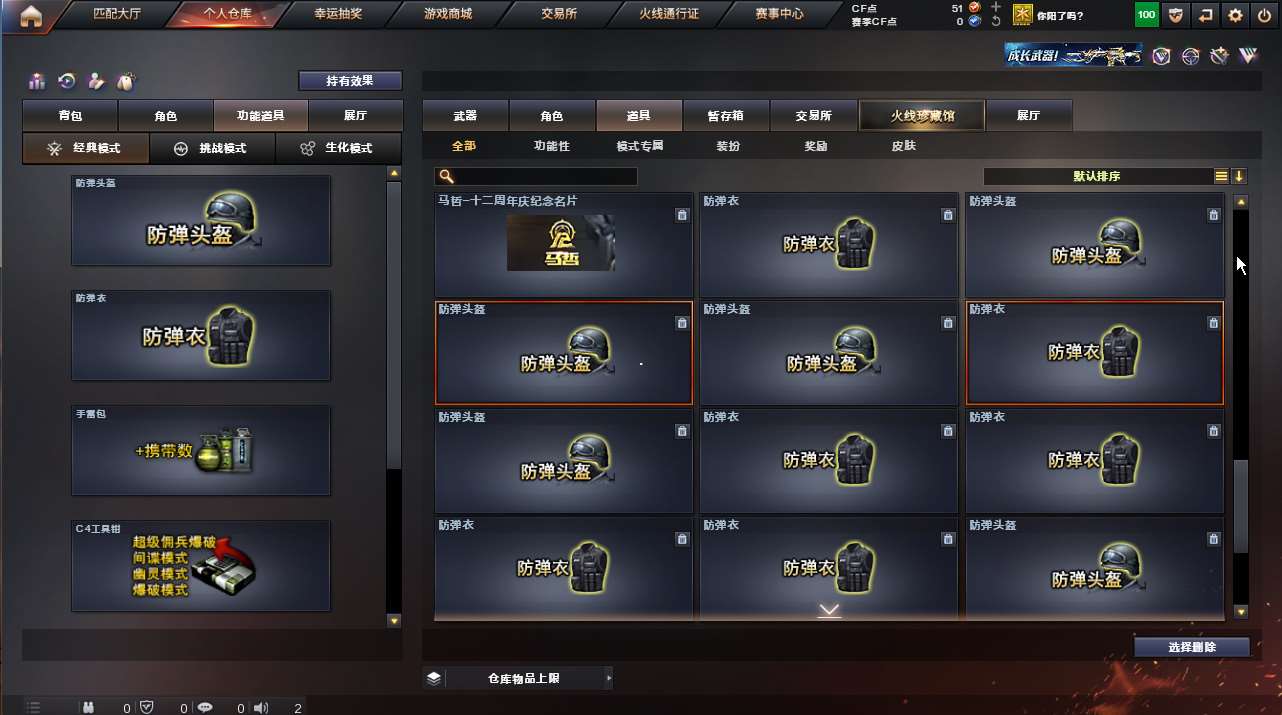Click the warehouse item search field

click(536, 176)
